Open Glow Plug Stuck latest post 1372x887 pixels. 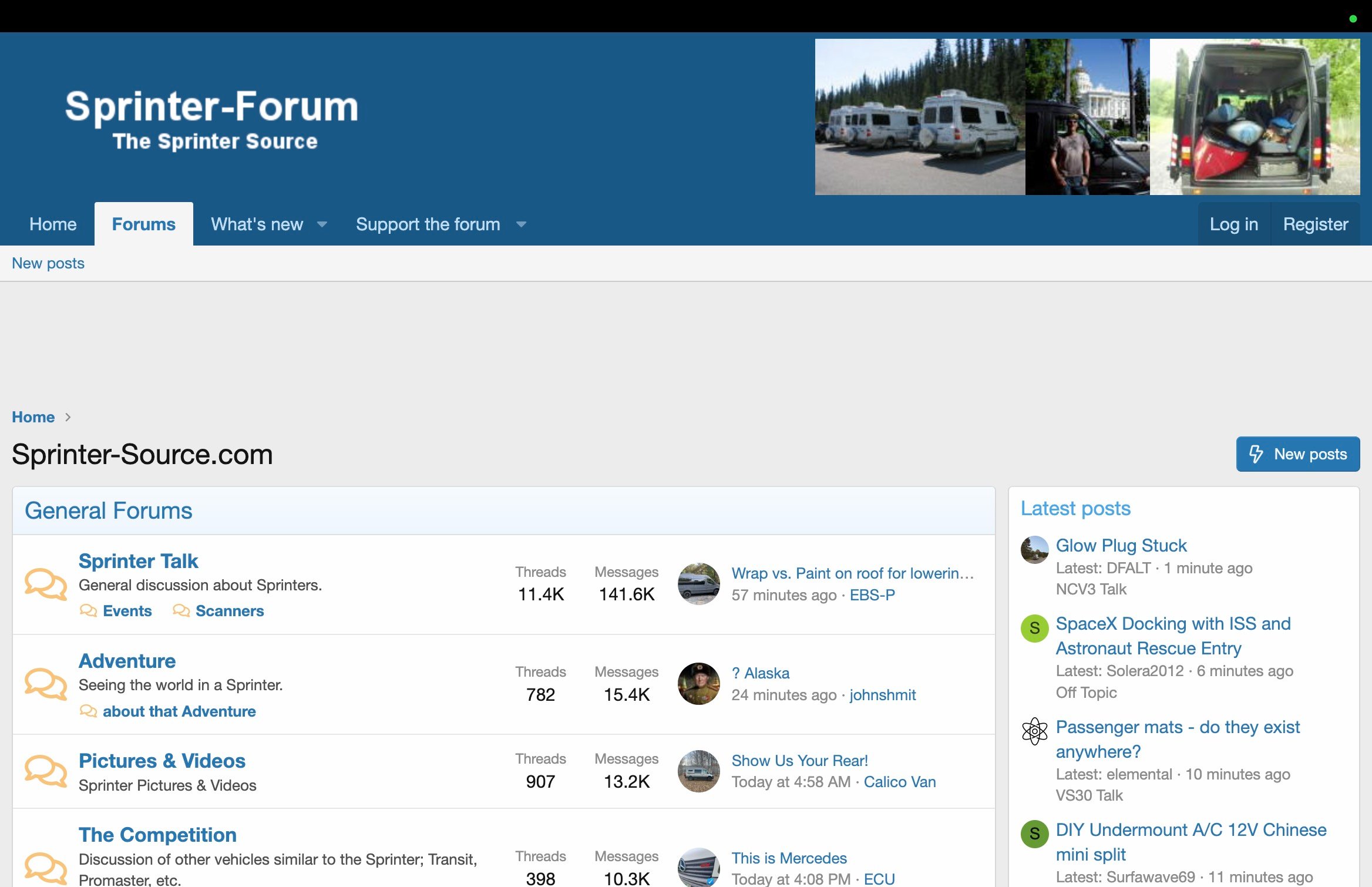click(x=1121, y=545)
